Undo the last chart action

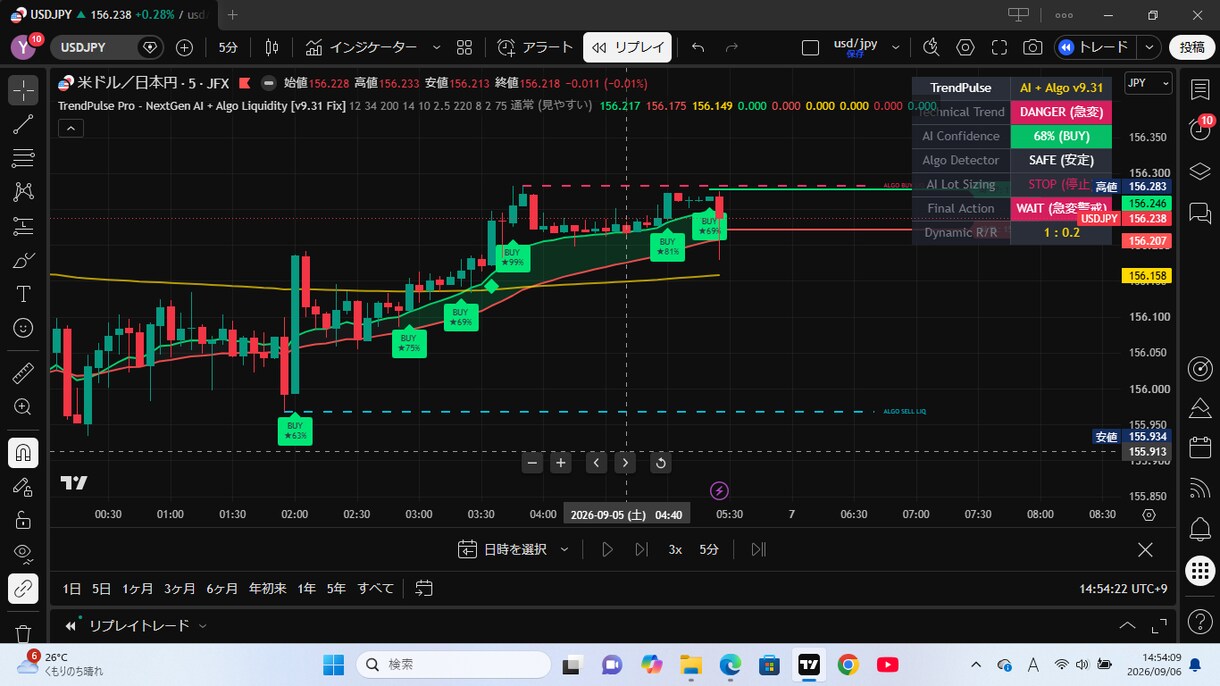click(x=698, y=47)
